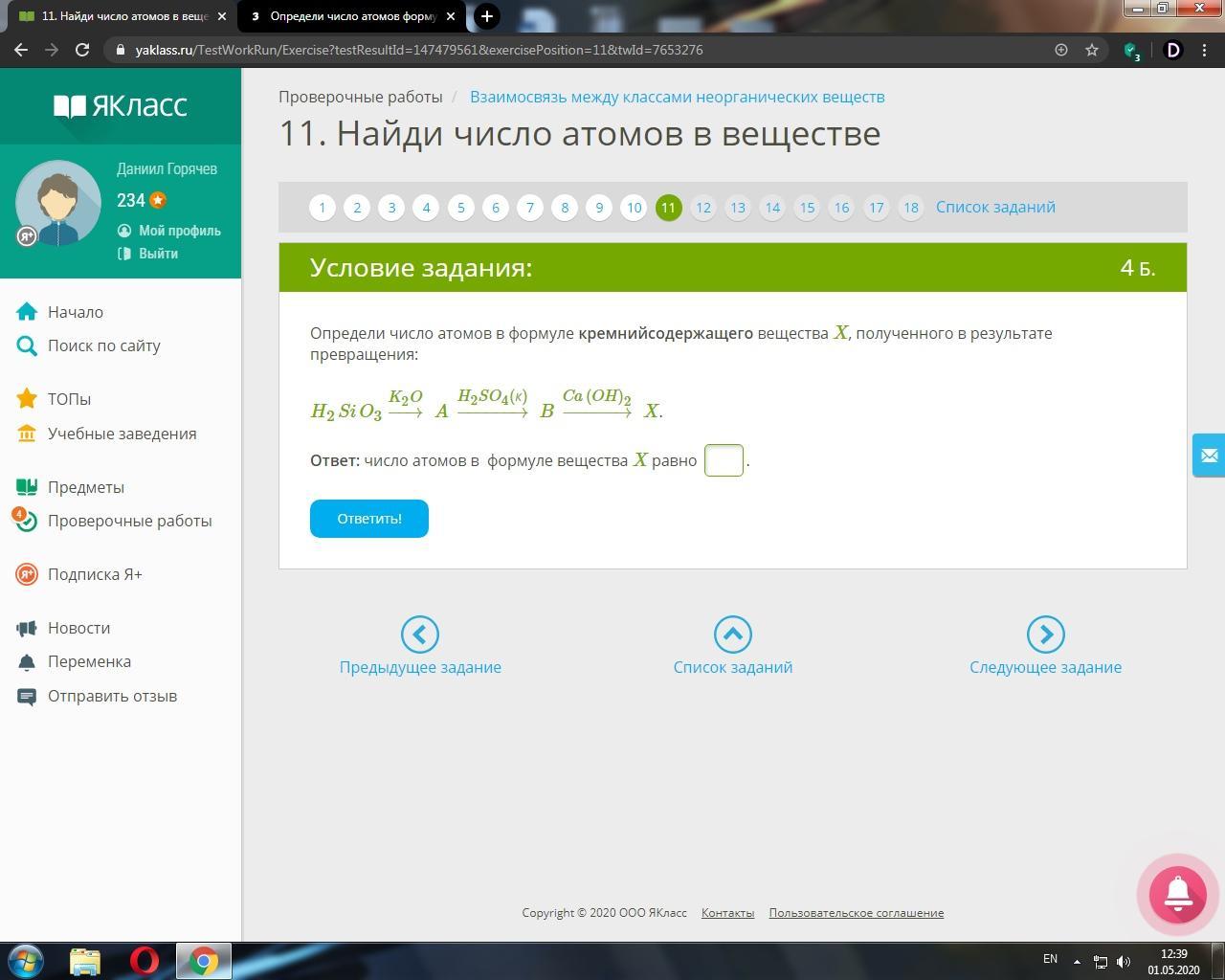Click the previous task arrow icon
The height and width of the screenshot is (980, 1225).
(420, 635)
